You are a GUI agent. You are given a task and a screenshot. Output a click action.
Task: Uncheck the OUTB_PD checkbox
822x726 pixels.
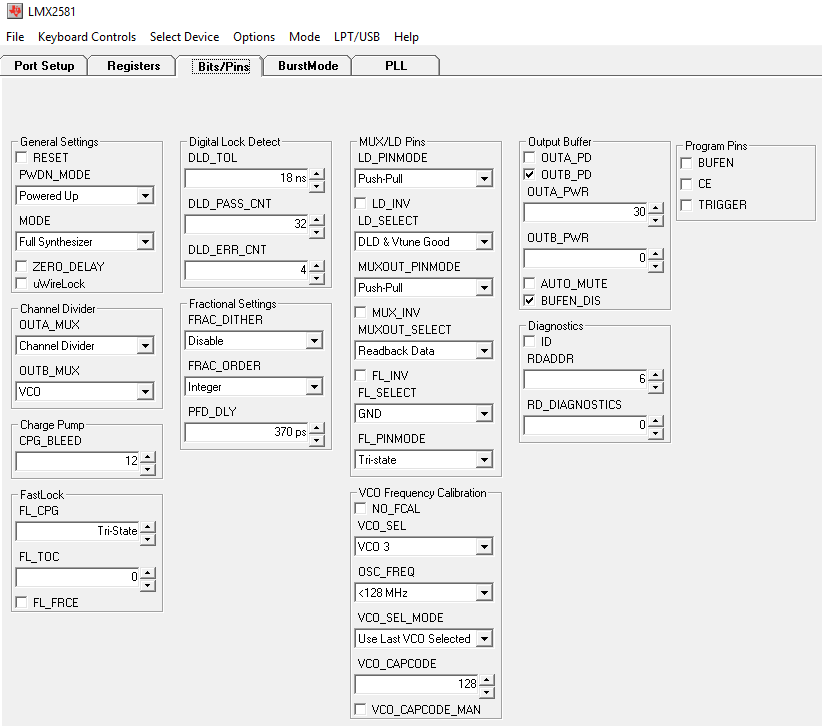click(x=529, y=174)
